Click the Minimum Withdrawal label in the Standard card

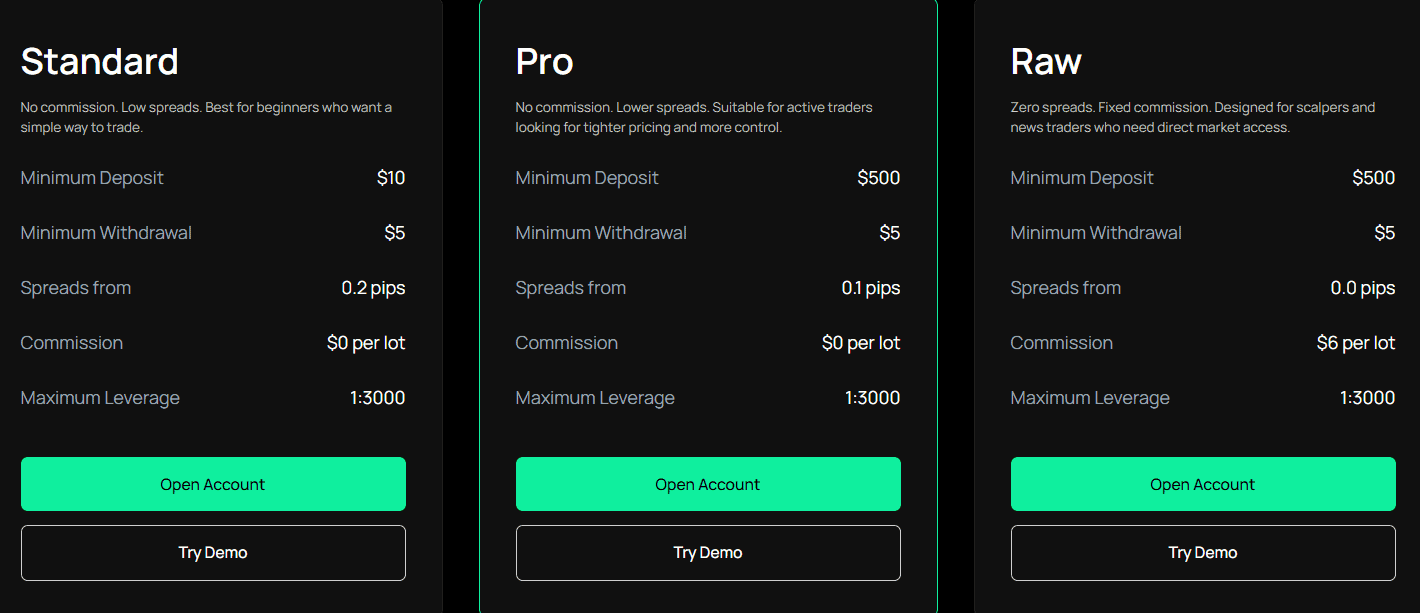coord(106,232)
